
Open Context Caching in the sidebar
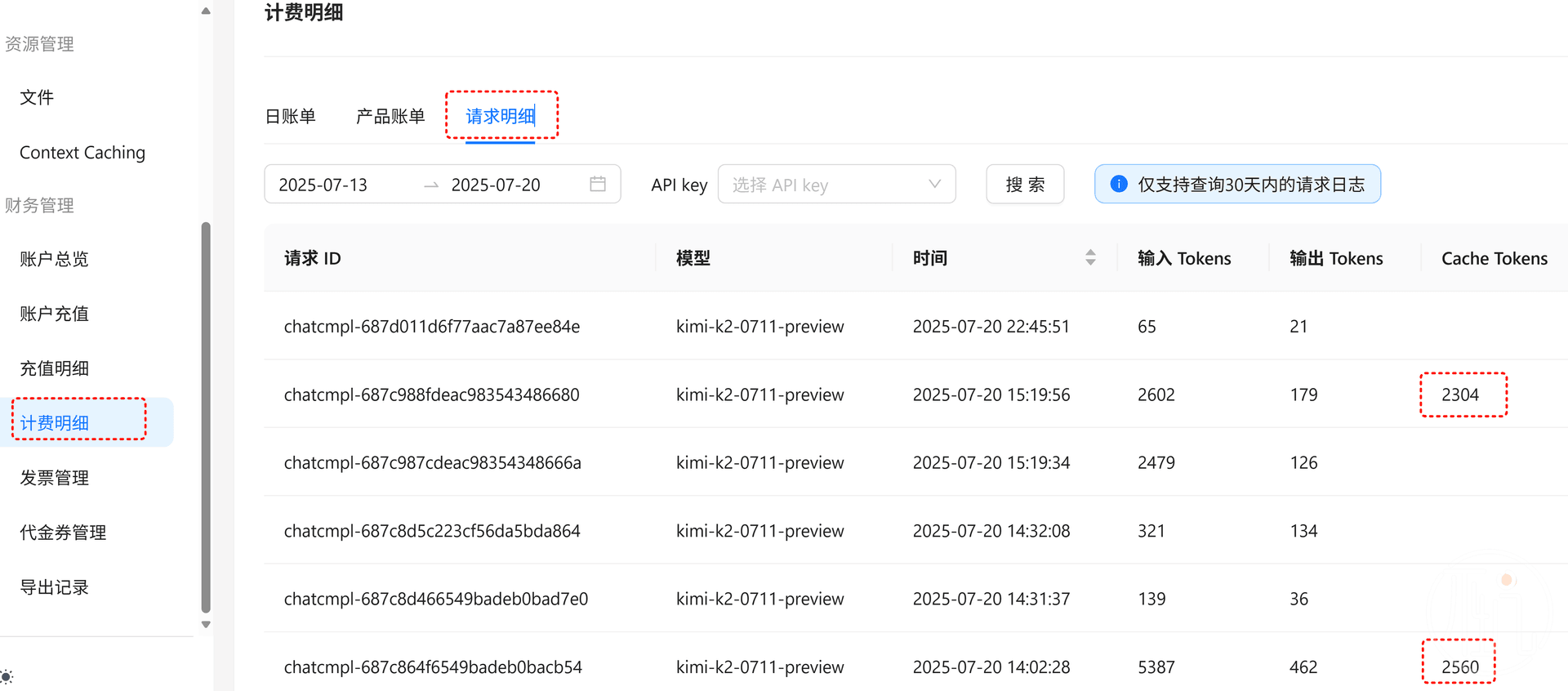point(82,153)
